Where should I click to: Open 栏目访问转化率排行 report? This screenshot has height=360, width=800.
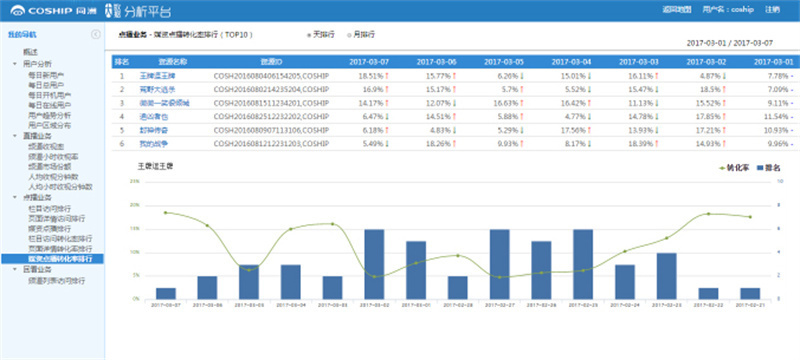60,239
